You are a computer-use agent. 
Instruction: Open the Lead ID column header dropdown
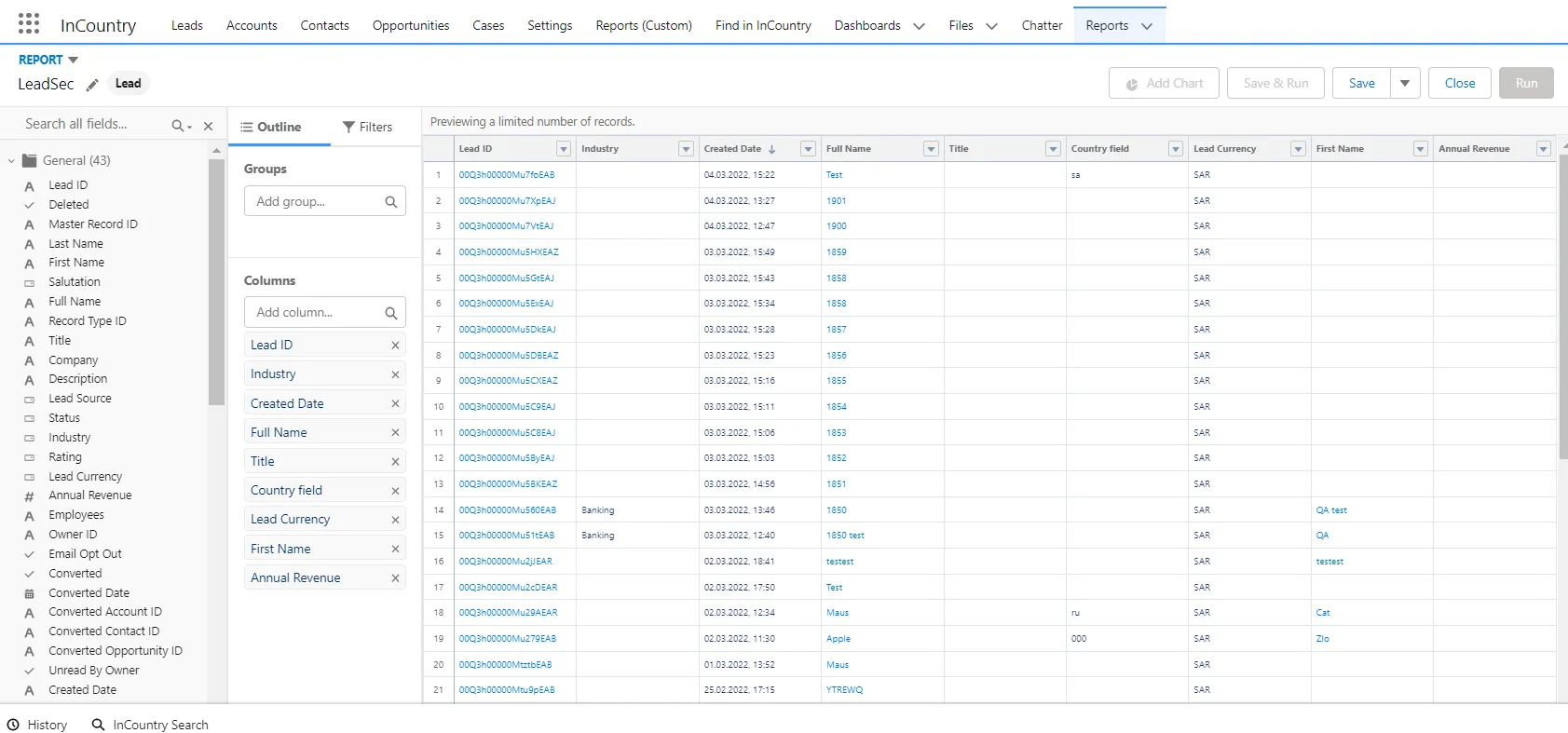click(563, 149)
